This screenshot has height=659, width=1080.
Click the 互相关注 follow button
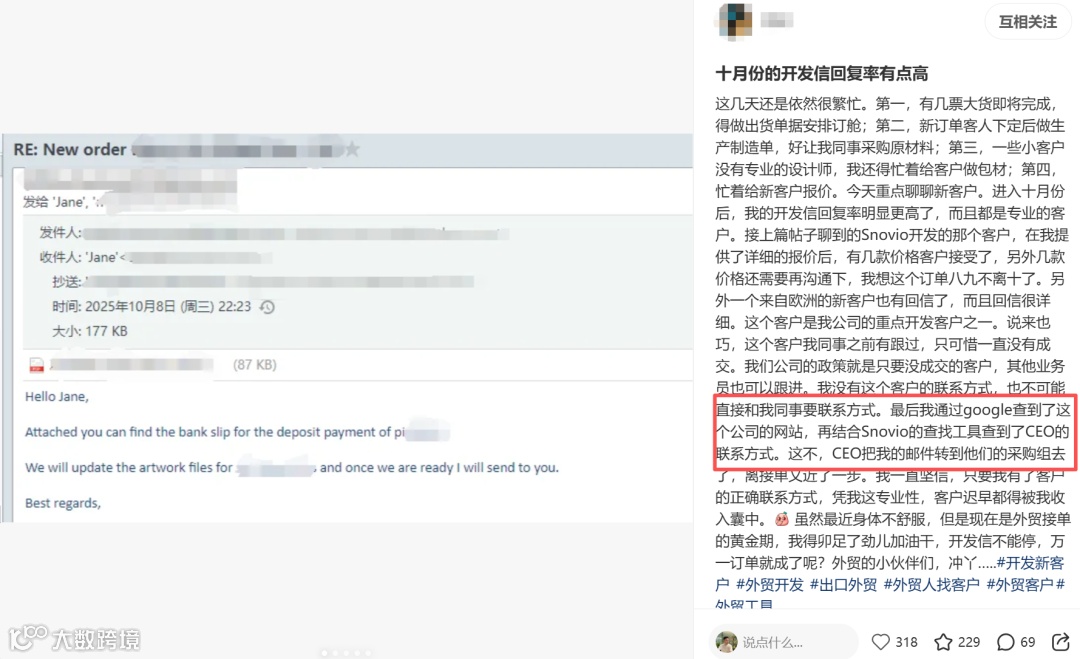tap(1028, 22)
